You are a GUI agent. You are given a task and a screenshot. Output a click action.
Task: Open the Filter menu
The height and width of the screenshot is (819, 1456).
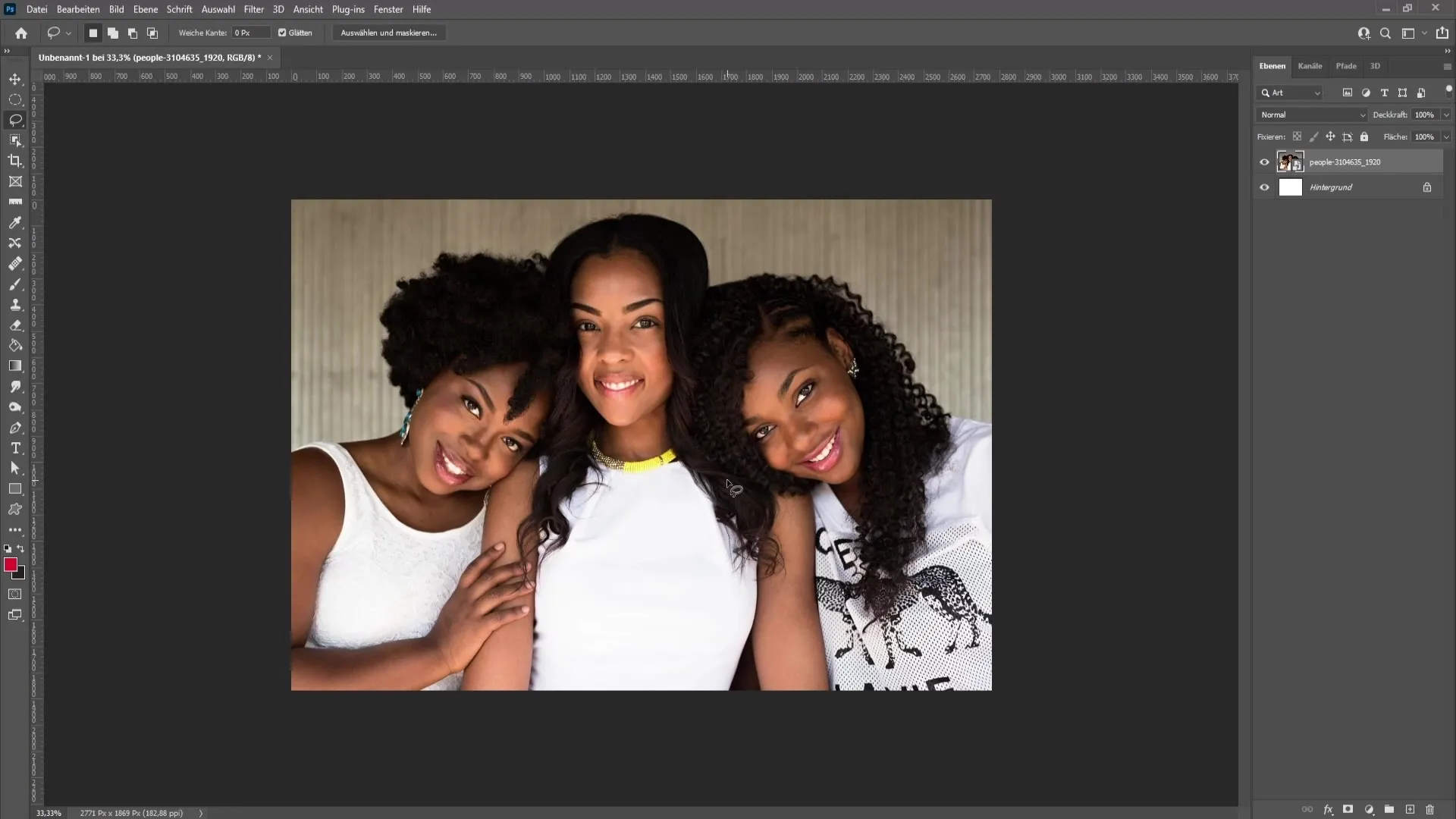pos(253,9)
